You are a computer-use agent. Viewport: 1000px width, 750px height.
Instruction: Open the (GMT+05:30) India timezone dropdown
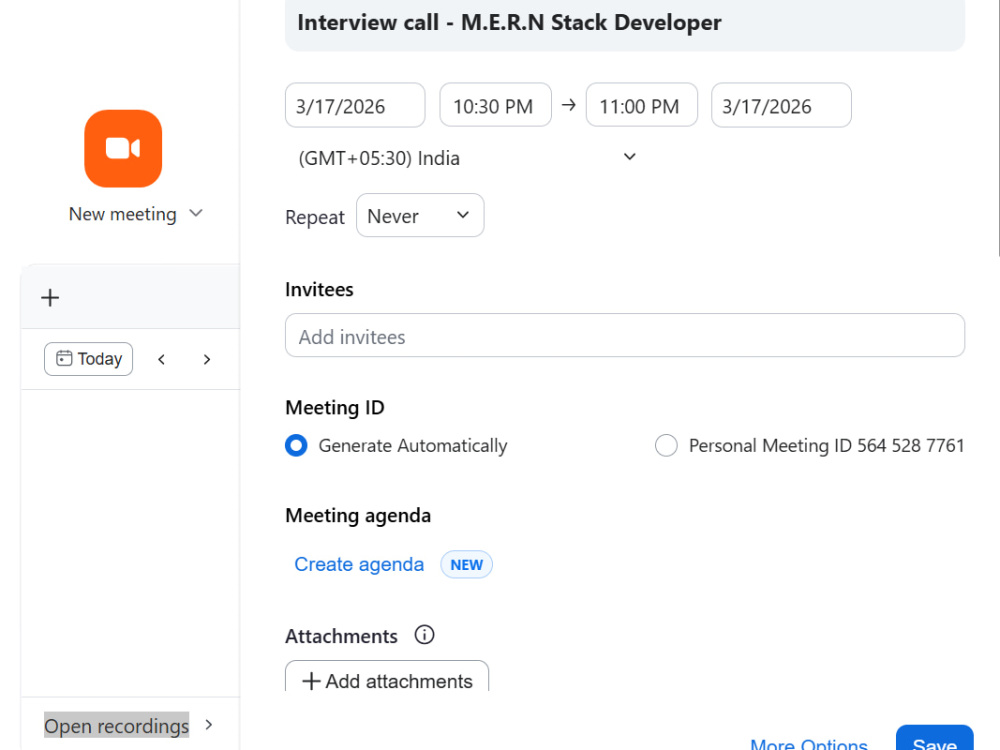tap(466, 158)
